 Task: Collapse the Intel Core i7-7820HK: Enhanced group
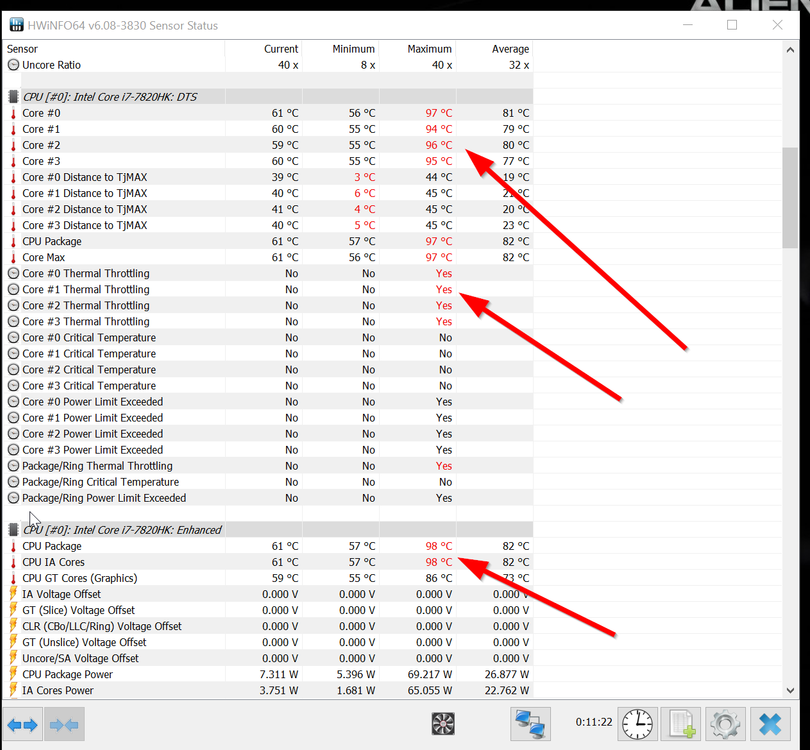click(13, 530)
